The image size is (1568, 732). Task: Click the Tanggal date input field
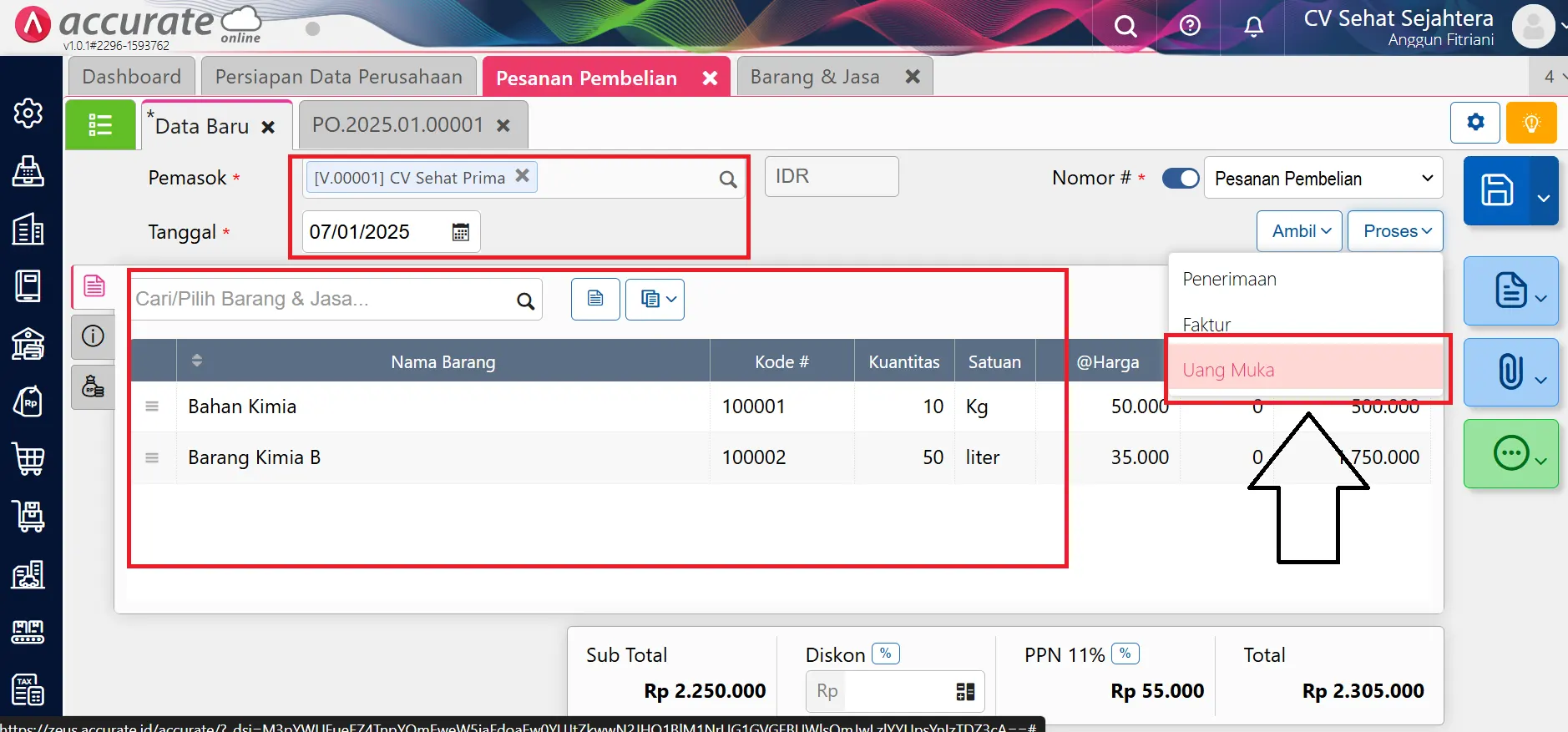pyautogui.click(x=391, y=232)
